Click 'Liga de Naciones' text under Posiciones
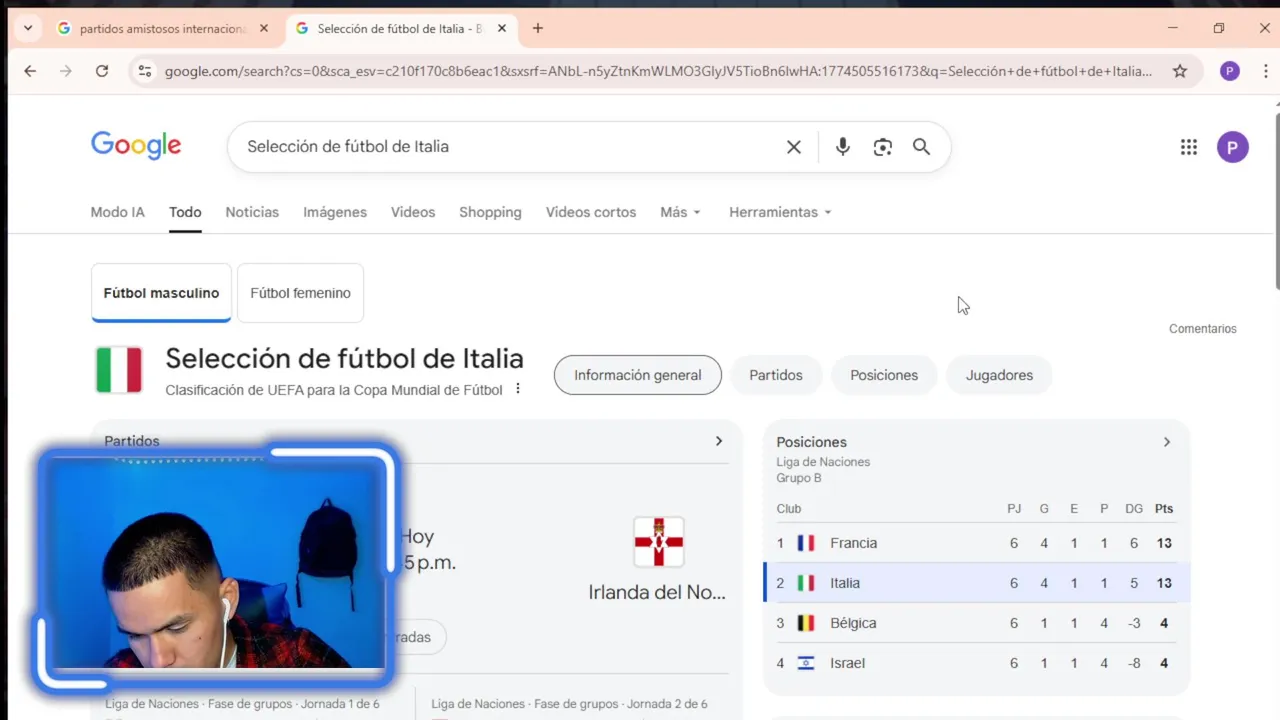Image resolution: width=1280 pixels, height=720 pixels. pos(823,462)
